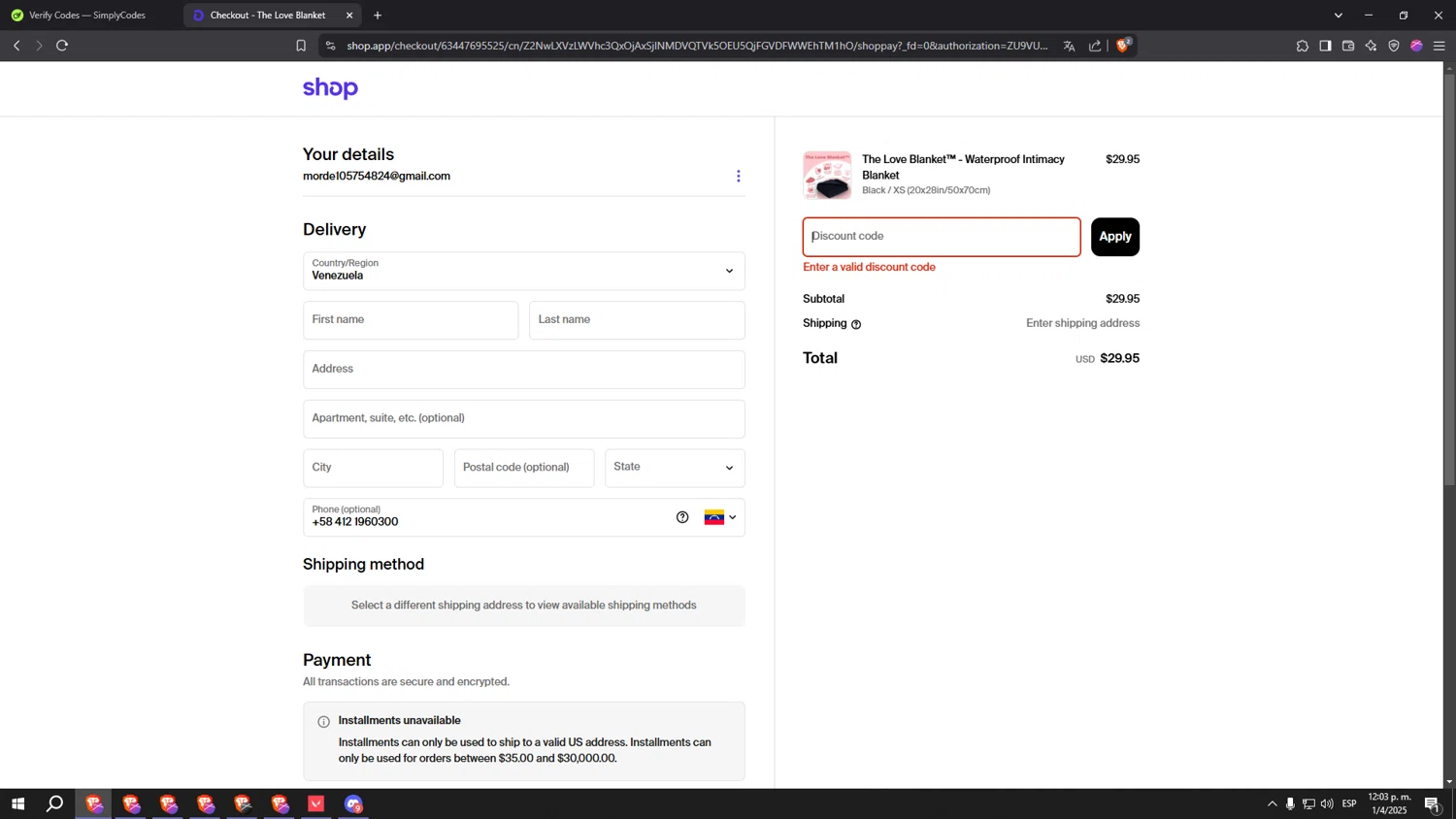1456x819 pixels.
Task: Click the City field
Action: pyautogui.click(x=373, y=468)
